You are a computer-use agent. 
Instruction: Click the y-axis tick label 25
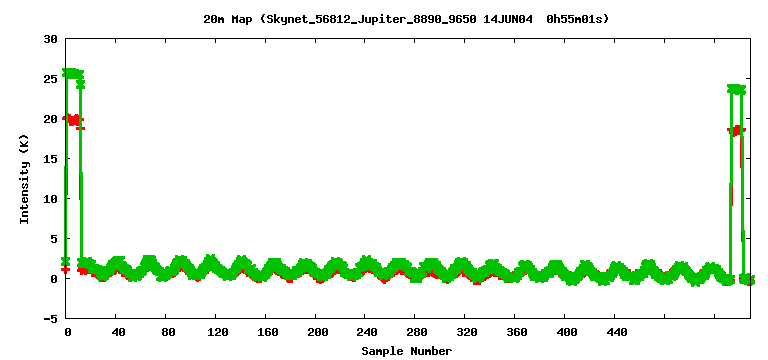51,79
